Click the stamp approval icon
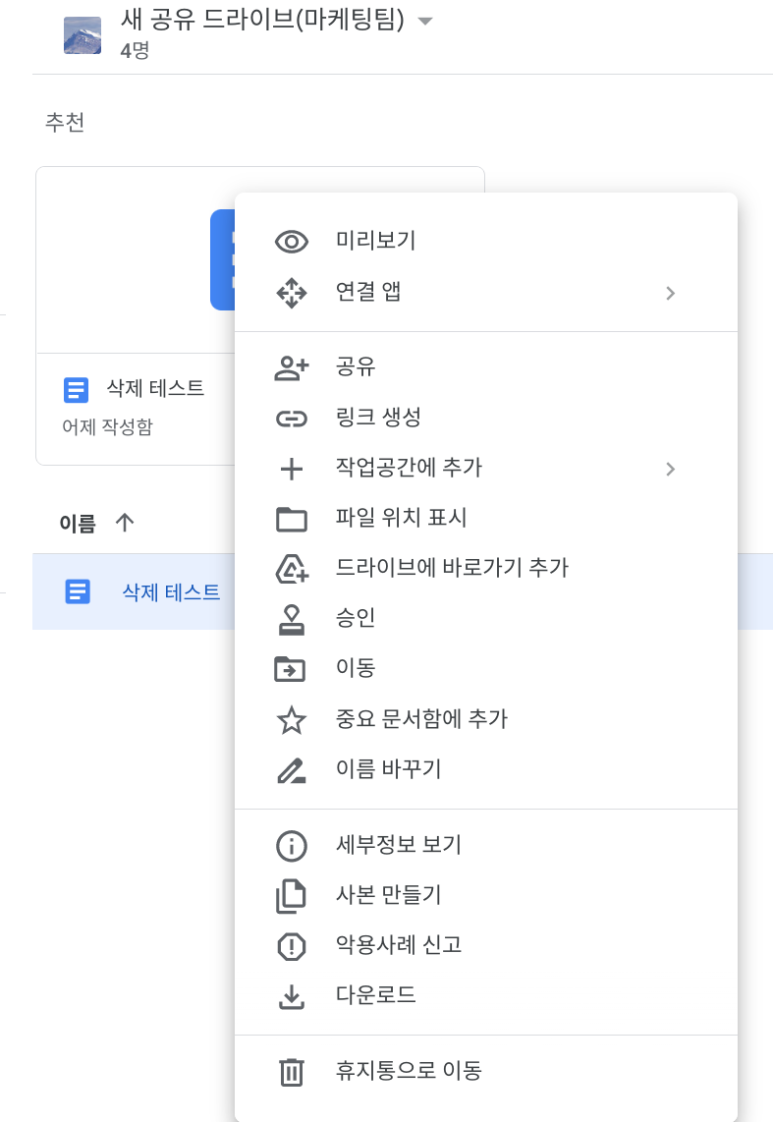 click(x=291, y=620)
